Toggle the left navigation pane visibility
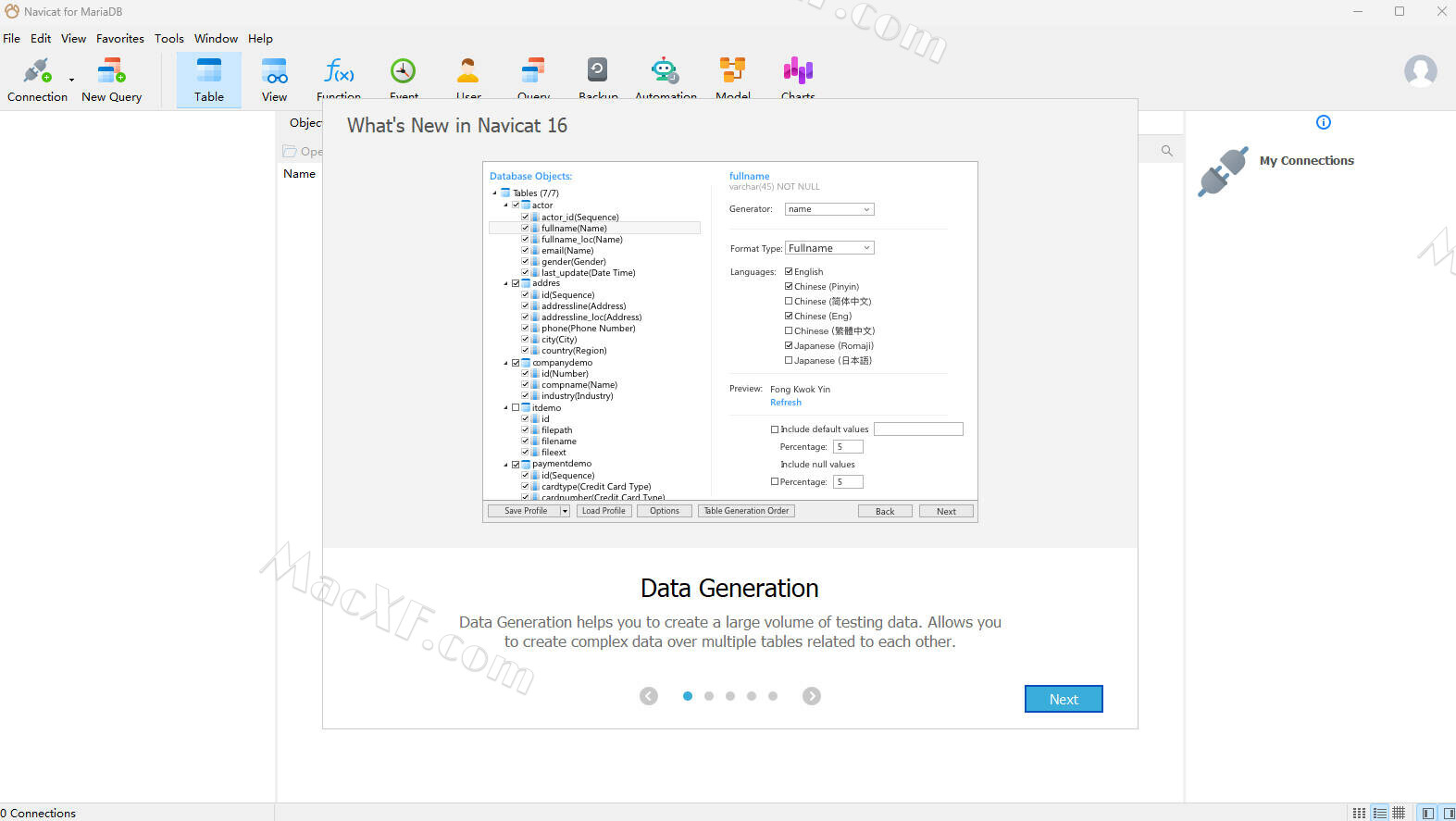 click(x=1428, y=813)
